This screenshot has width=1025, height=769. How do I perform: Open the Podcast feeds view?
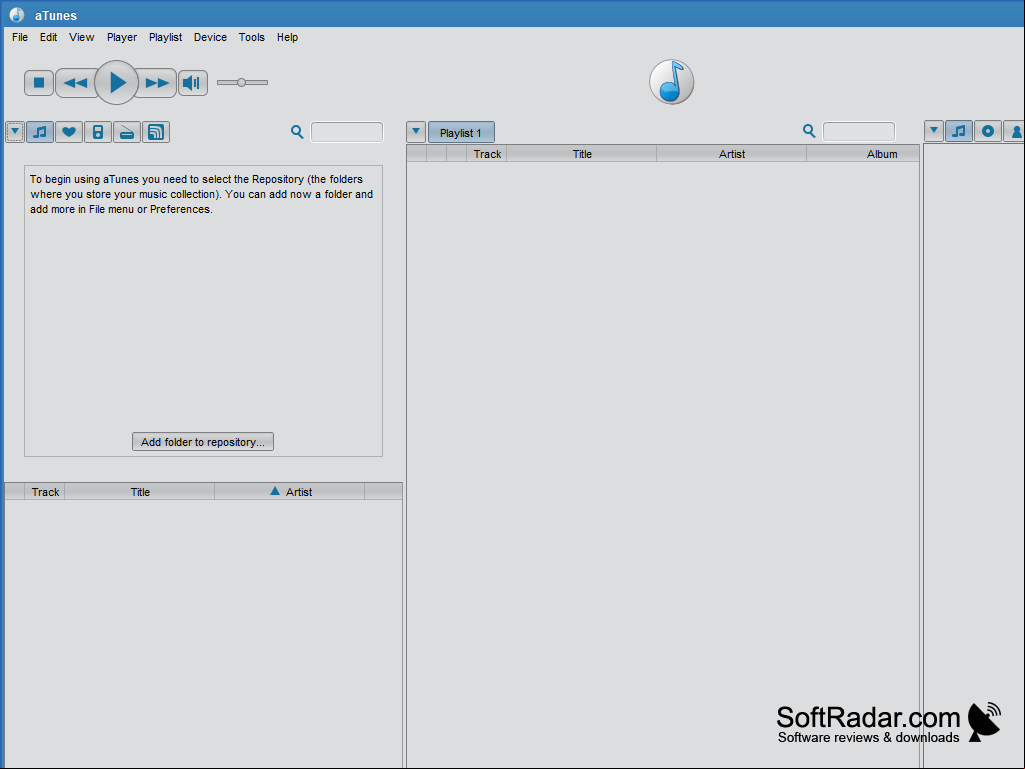(x=156, y=132)
